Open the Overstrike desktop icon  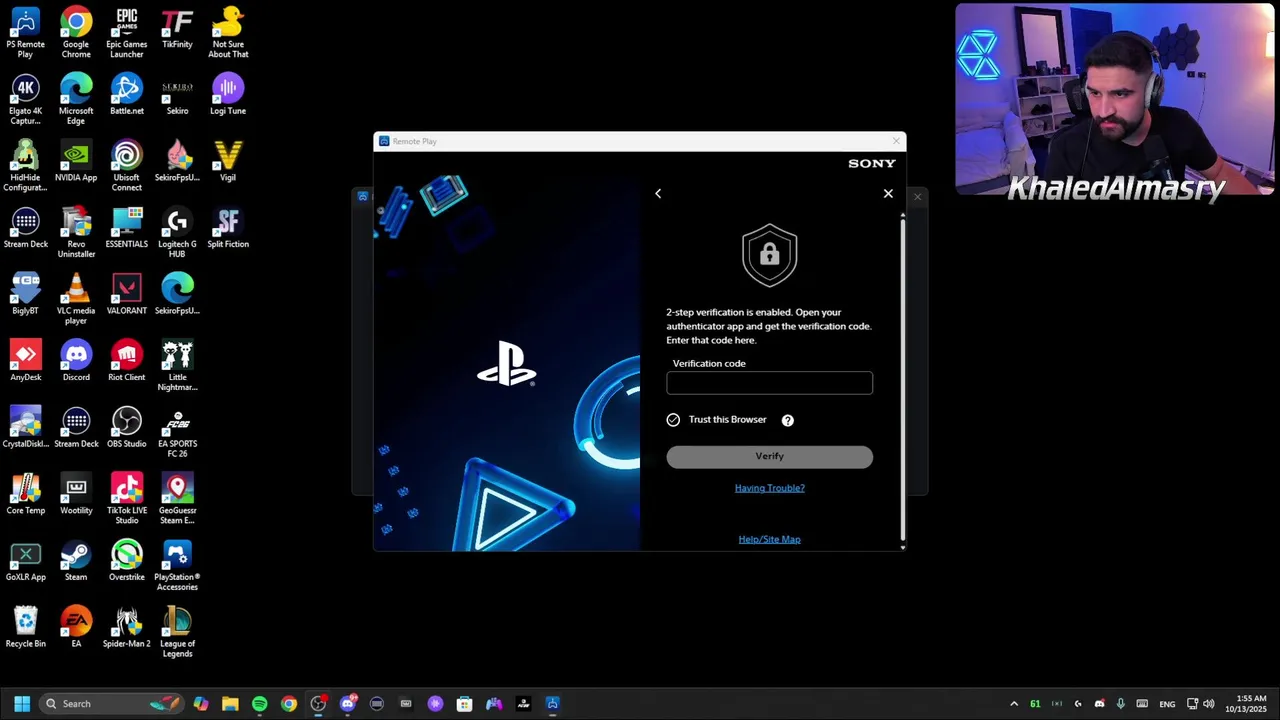pos(127,560)
